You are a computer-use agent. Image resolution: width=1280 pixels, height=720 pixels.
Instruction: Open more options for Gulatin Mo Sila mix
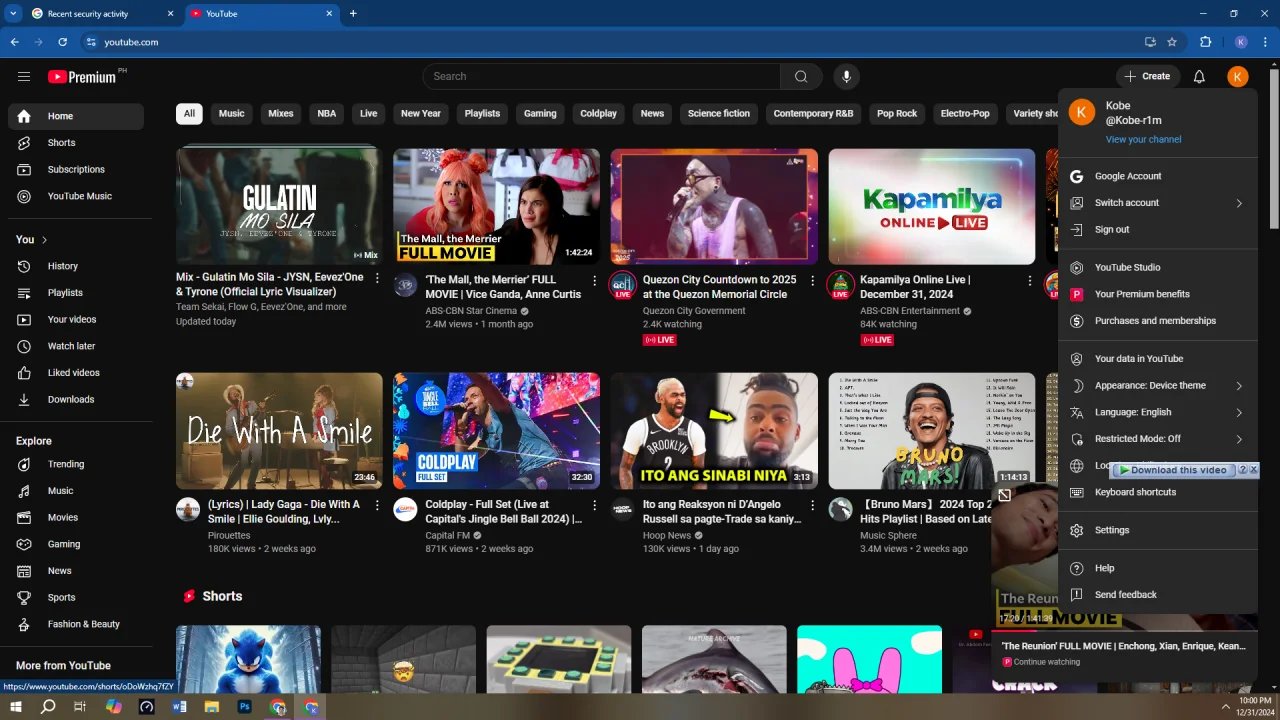click(x=377, y=279)
